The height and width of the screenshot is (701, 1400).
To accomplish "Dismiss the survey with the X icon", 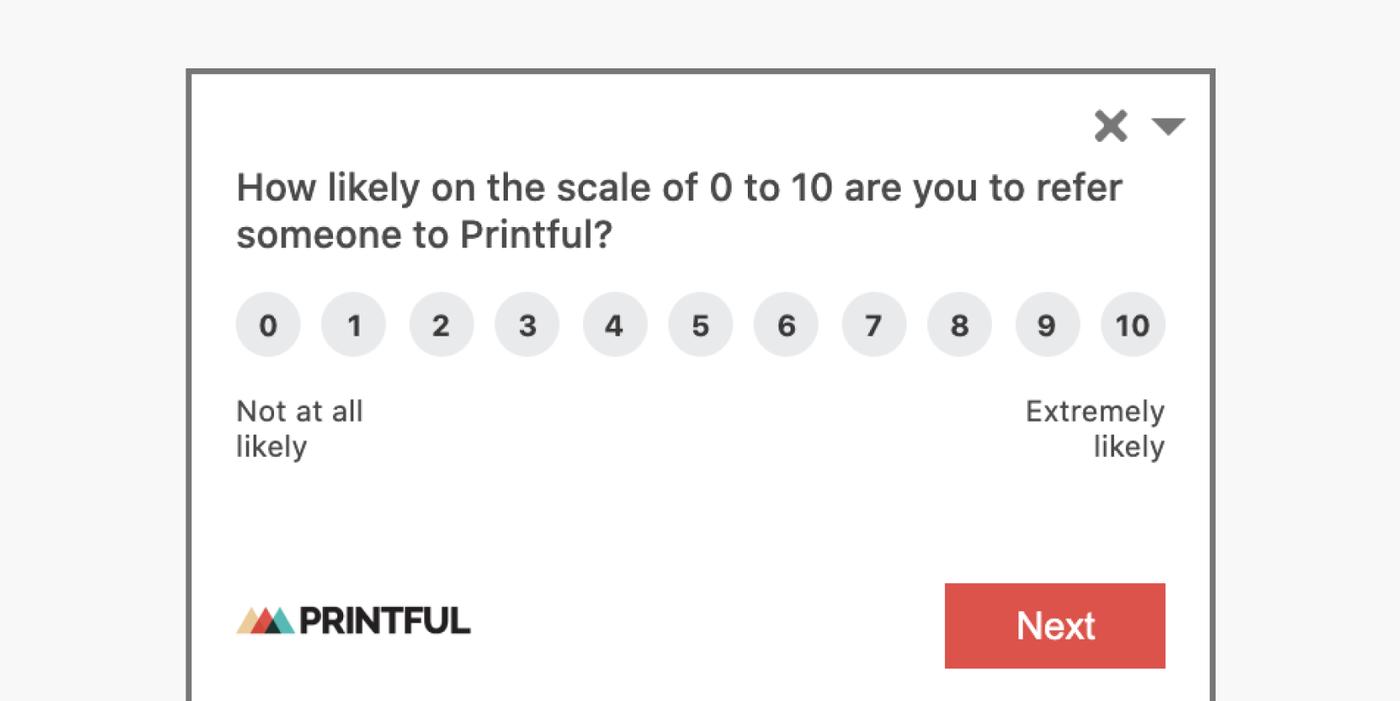I will 1110,125.
